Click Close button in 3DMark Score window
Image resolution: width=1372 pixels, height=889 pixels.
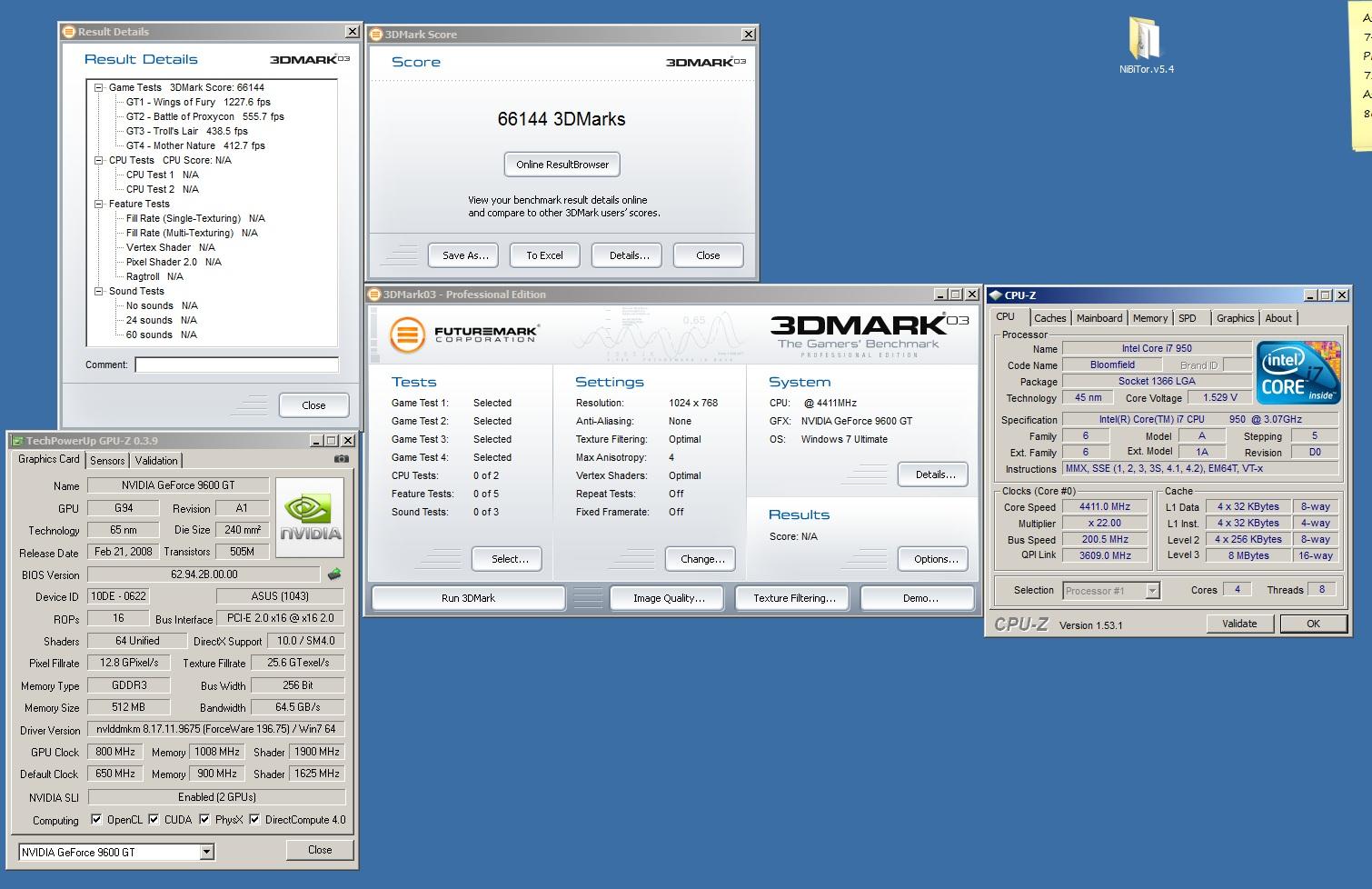coord(708,255)
